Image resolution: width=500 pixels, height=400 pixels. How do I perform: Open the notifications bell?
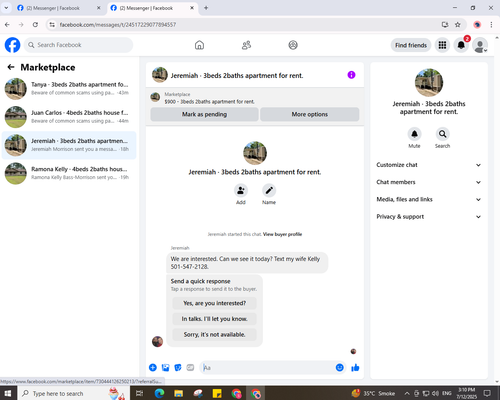461,45
